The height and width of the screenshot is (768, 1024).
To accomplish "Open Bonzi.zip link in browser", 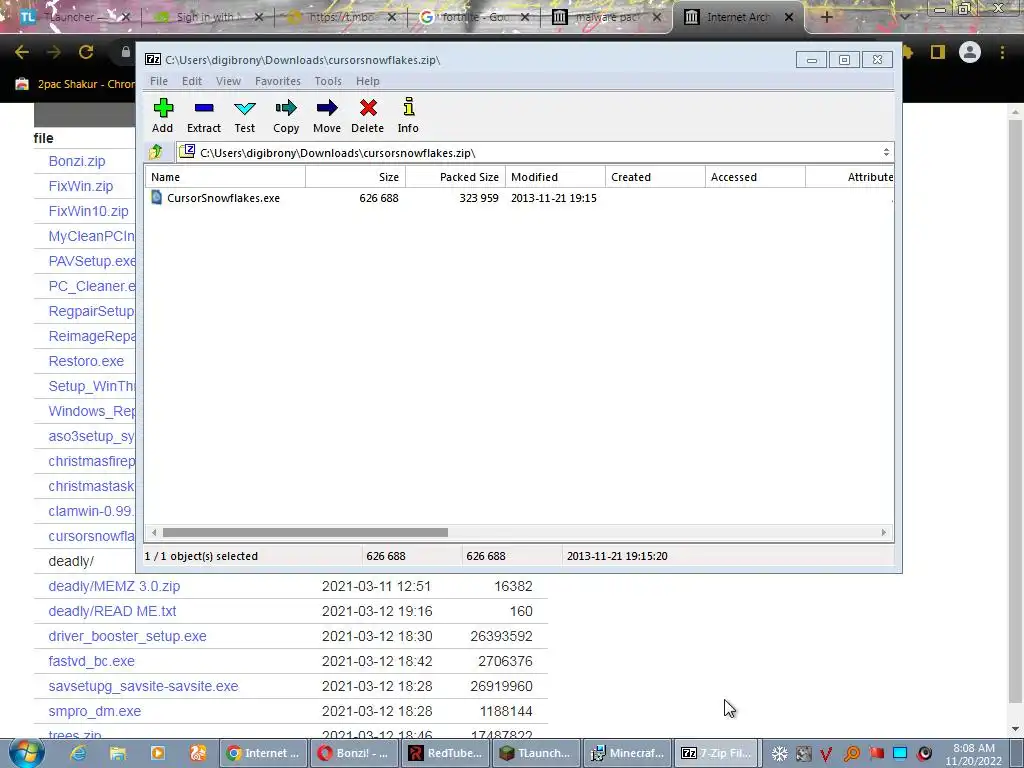I will [x=76, y=161].
